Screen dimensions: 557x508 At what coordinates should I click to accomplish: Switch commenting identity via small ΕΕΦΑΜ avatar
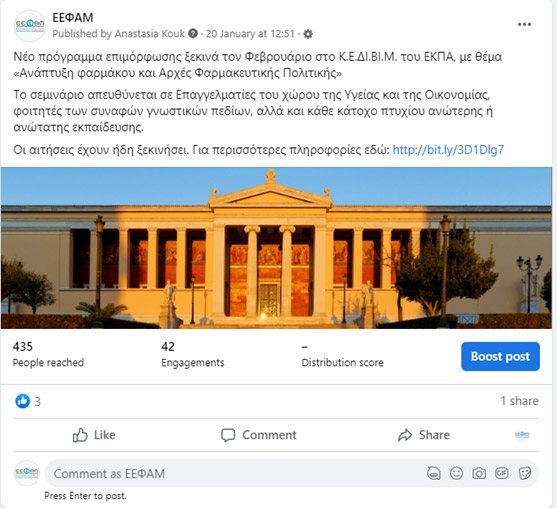522,435
